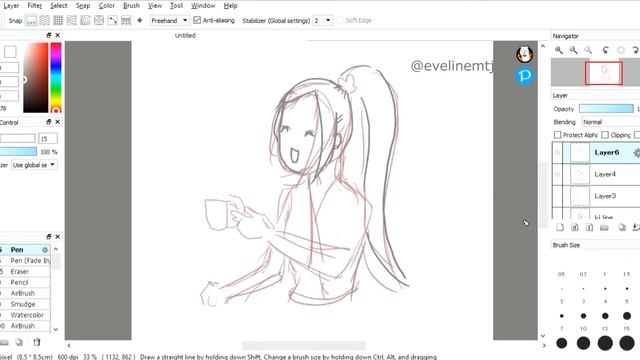640x360 pixels.
Task: Click the snap origin dot icon
Action: [x=140, y=20]
